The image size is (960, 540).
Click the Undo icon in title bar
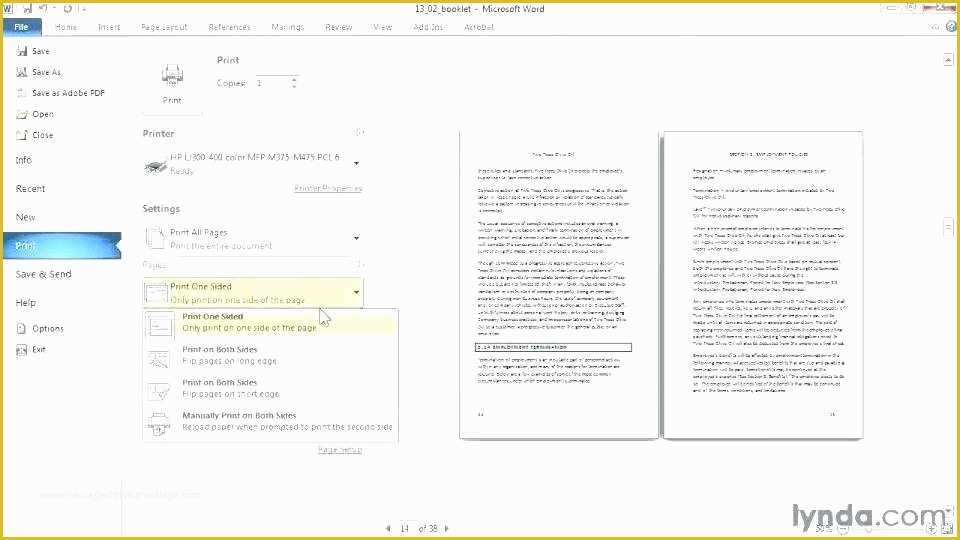44,9
